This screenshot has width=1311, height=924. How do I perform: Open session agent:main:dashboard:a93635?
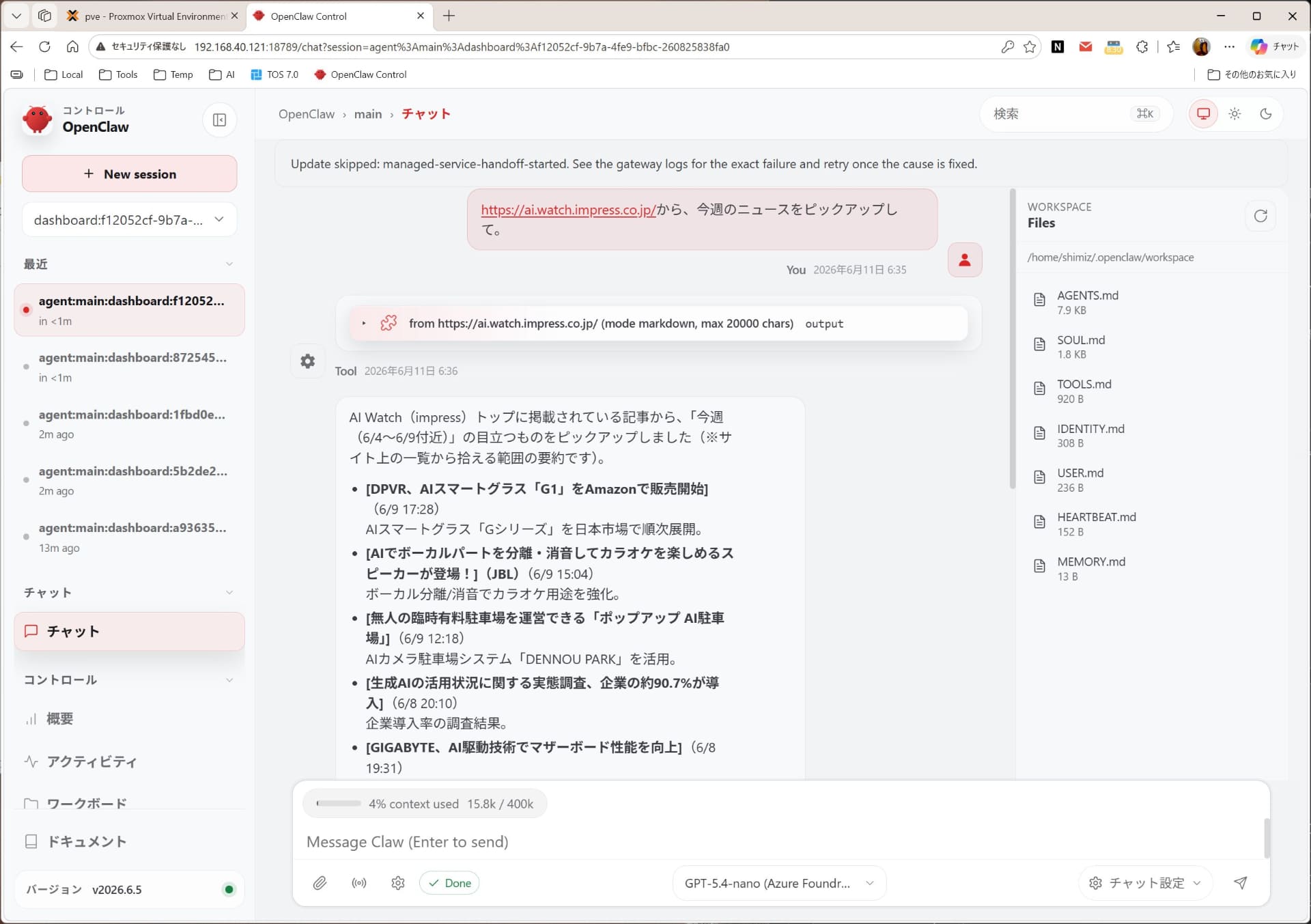[129, 537]
